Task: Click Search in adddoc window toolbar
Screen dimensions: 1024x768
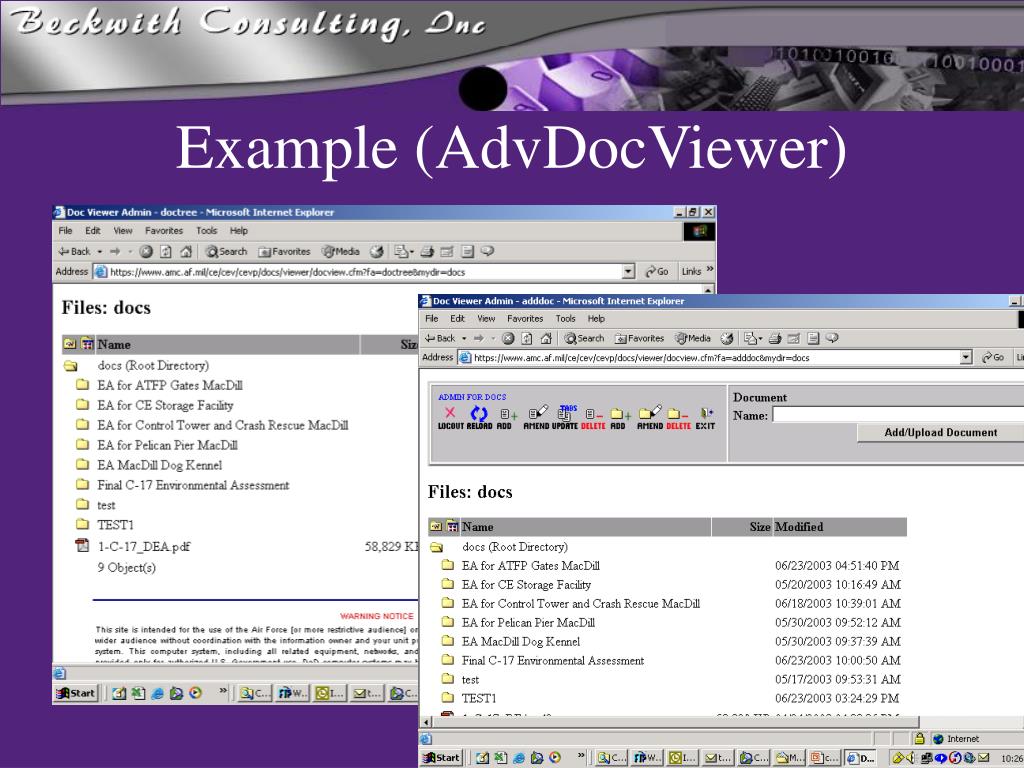Action: [584, 338]
